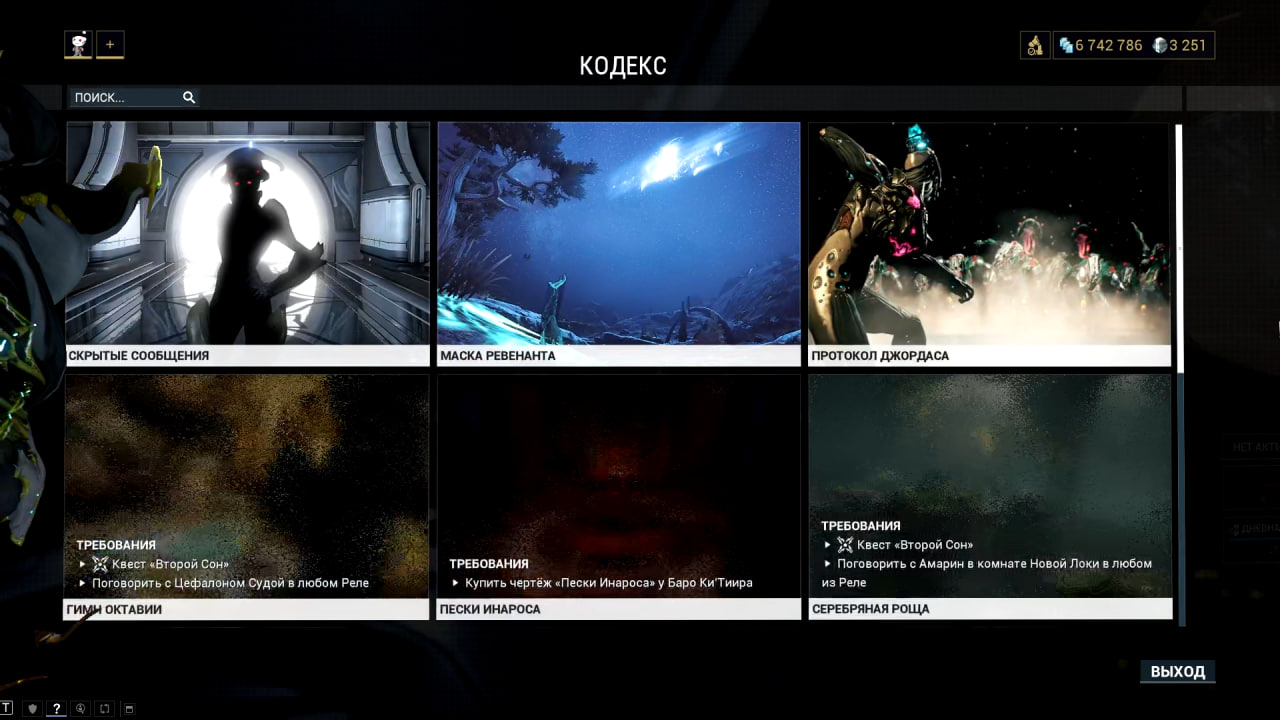The image size is (1280, 720).
Task: Click the 3 251 platinum amount
Action: 1187,45
